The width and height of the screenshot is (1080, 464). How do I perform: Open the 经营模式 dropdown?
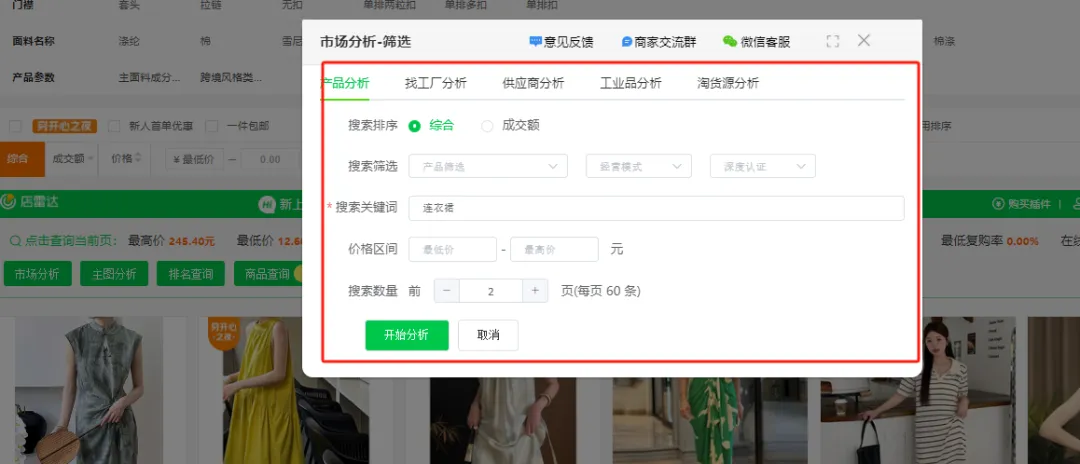point(638,166)
